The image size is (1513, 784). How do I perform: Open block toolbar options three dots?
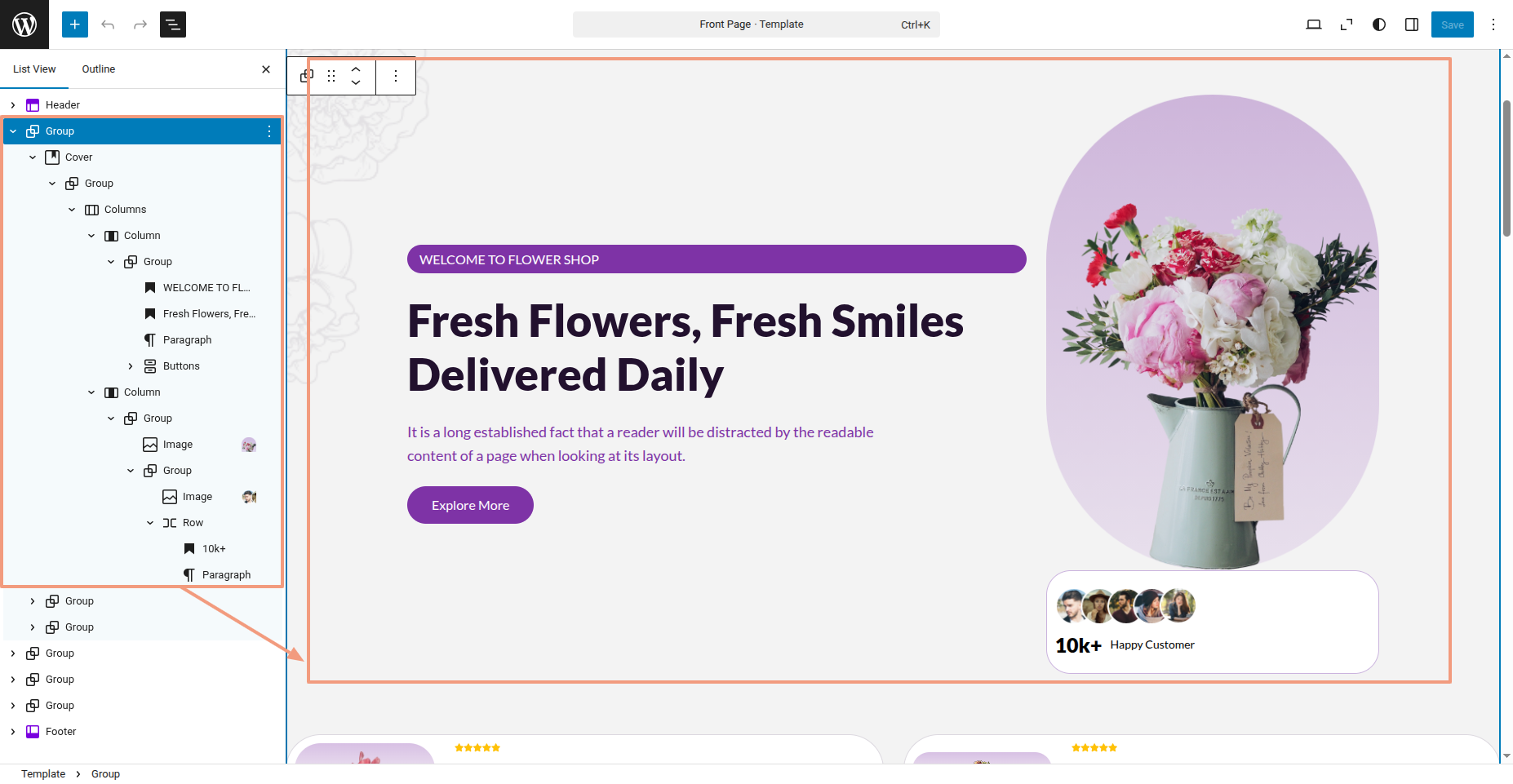(x=396, y=76)
